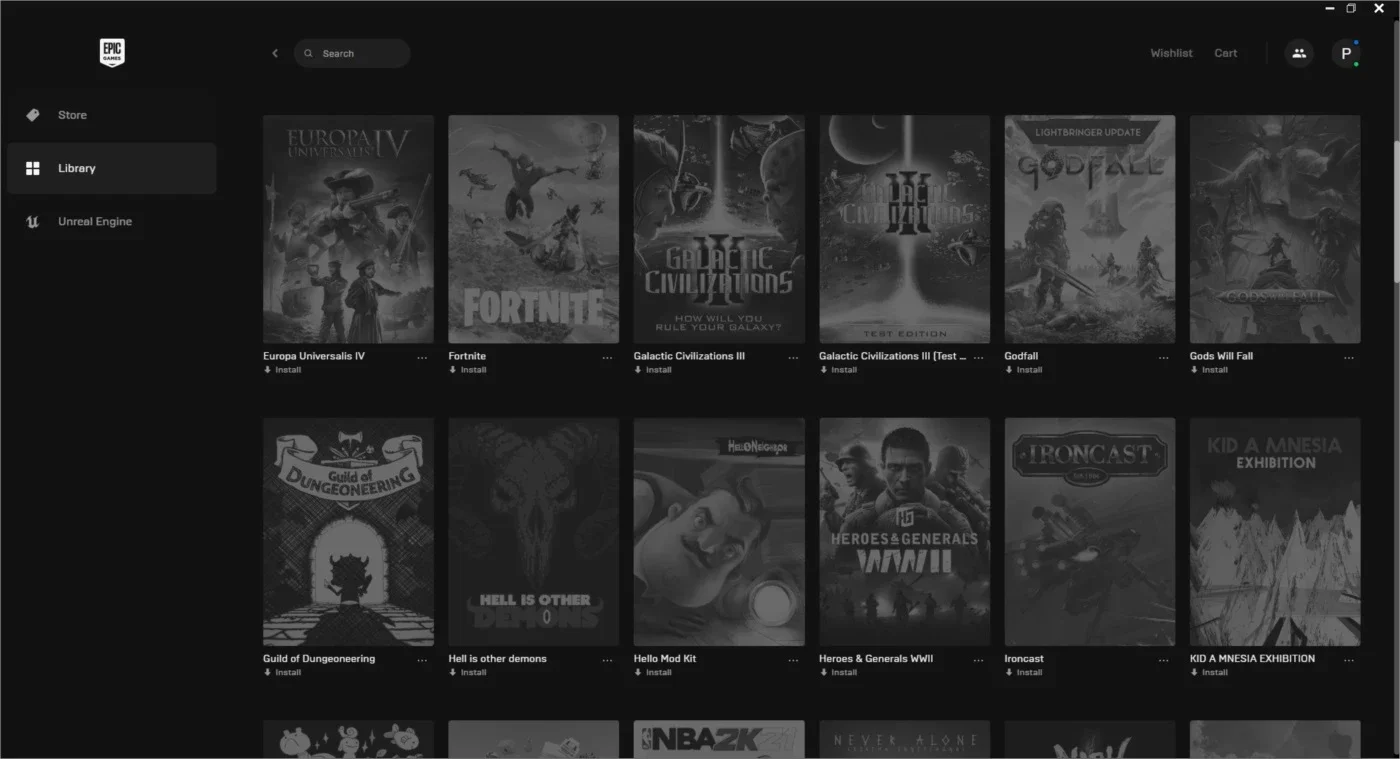This screenshot has height=759, width=1400.
Task: Open more options for KID A MNESIA EXHIBITION
Action: [1349, 660]
